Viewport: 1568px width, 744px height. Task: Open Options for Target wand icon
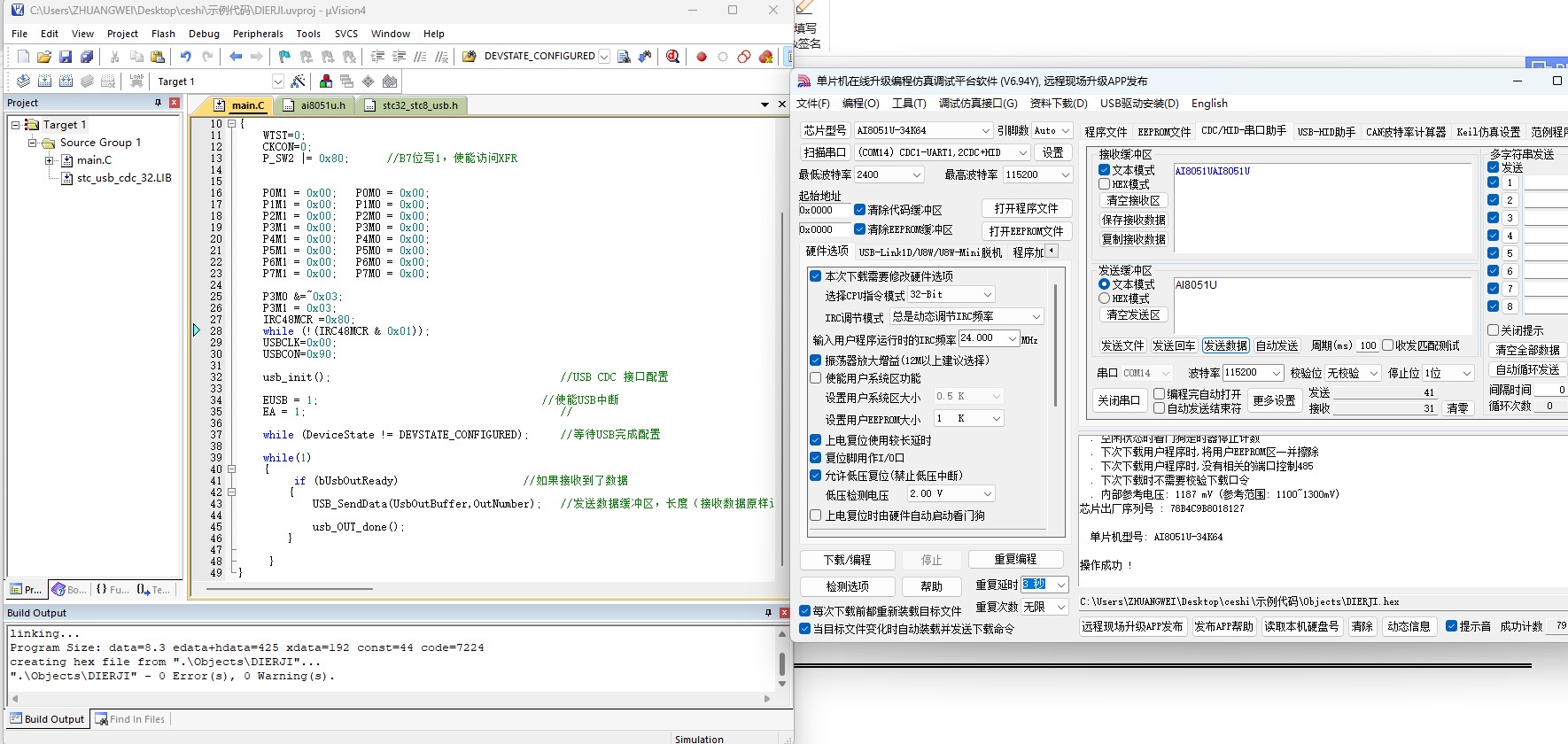(x=298, y=81)
